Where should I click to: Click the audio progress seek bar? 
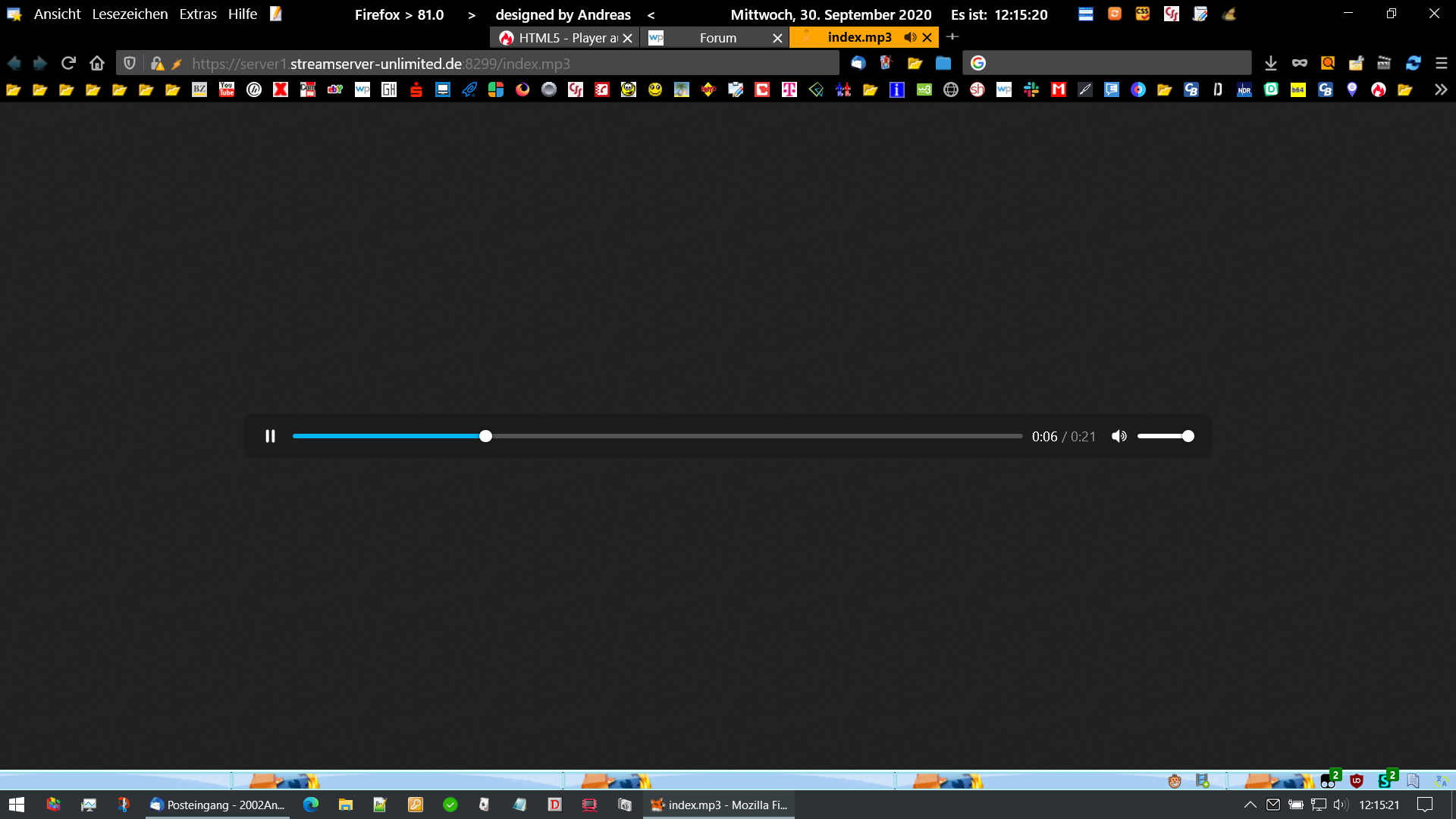pyautogui.click(x=657, y=436)
